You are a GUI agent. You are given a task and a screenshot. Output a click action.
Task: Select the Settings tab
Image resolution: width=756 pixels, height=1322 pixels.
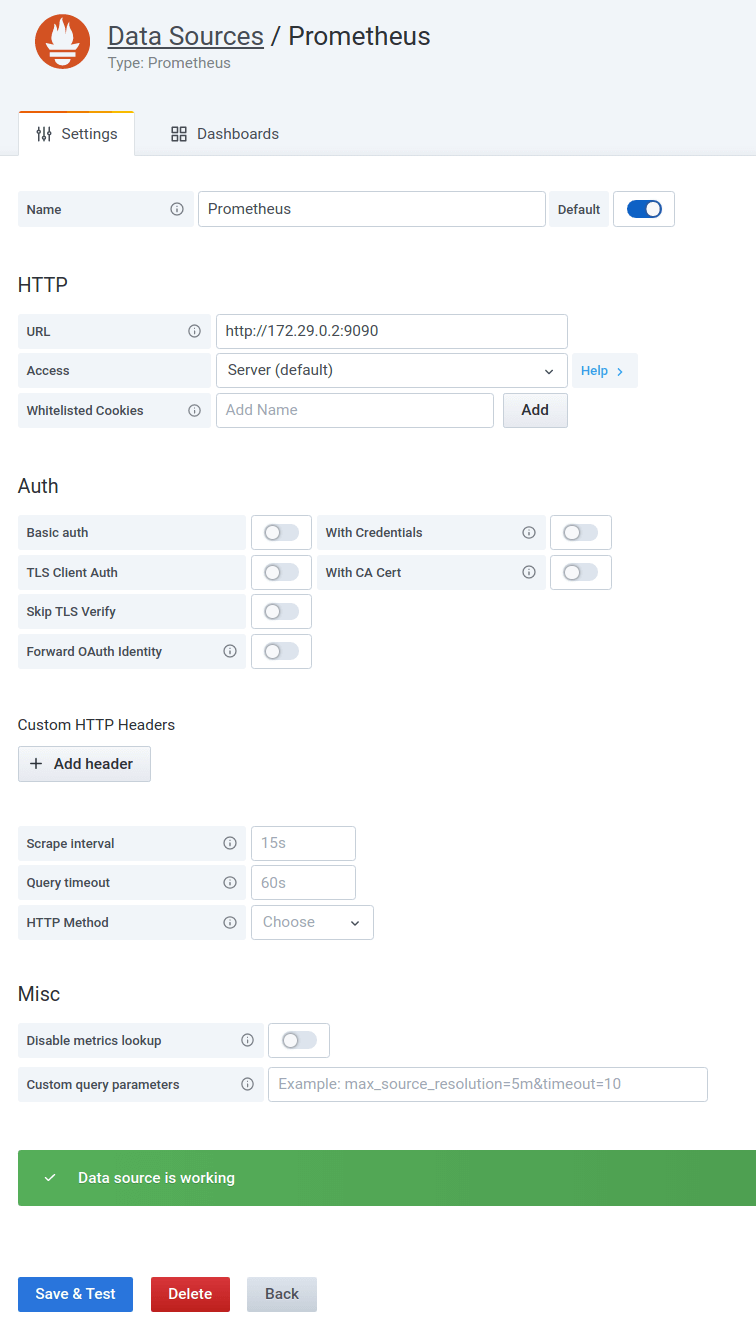(76, 133)
